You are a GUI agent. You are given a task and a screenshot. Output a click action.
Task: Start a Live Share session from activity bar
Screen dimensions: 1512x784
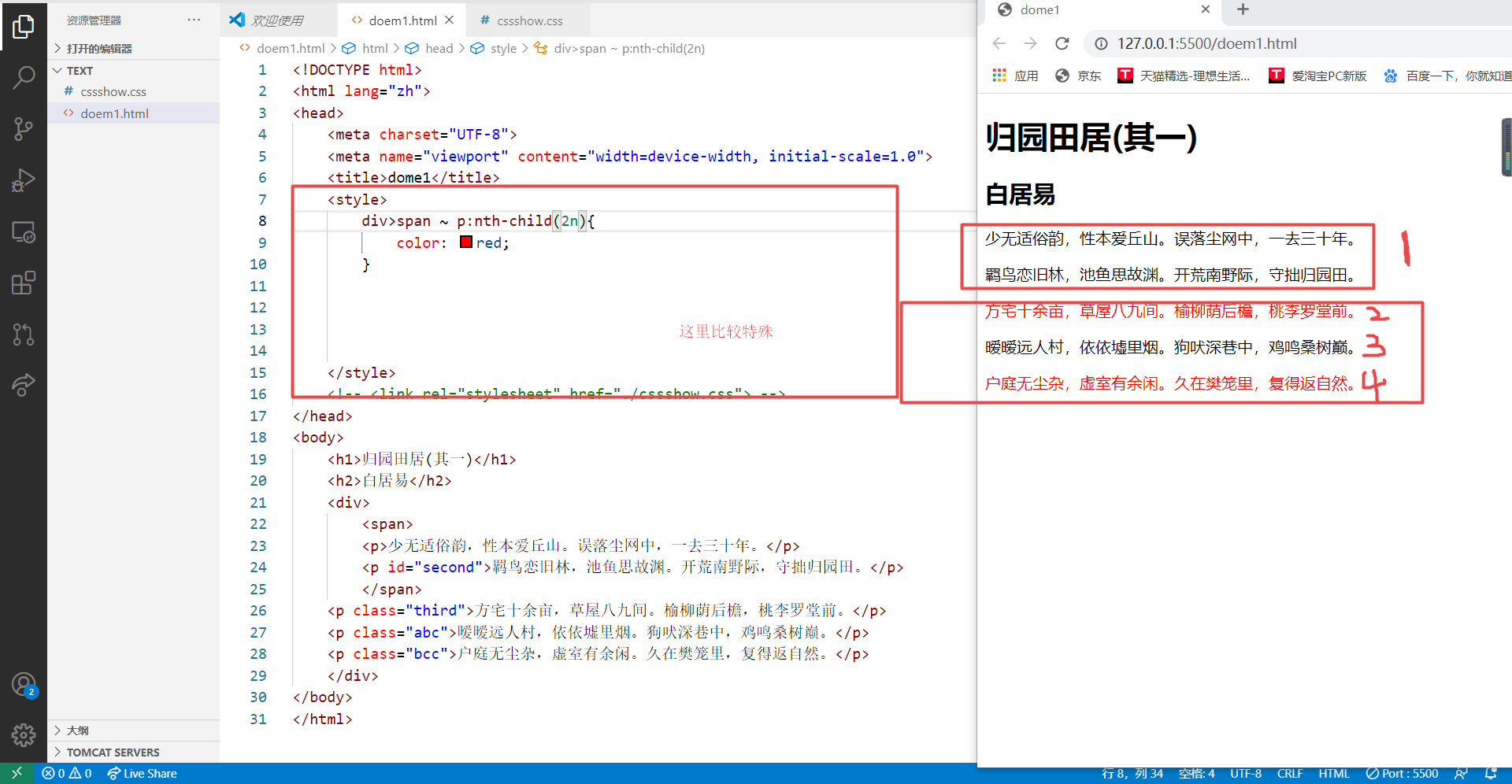tap(24, 385)
